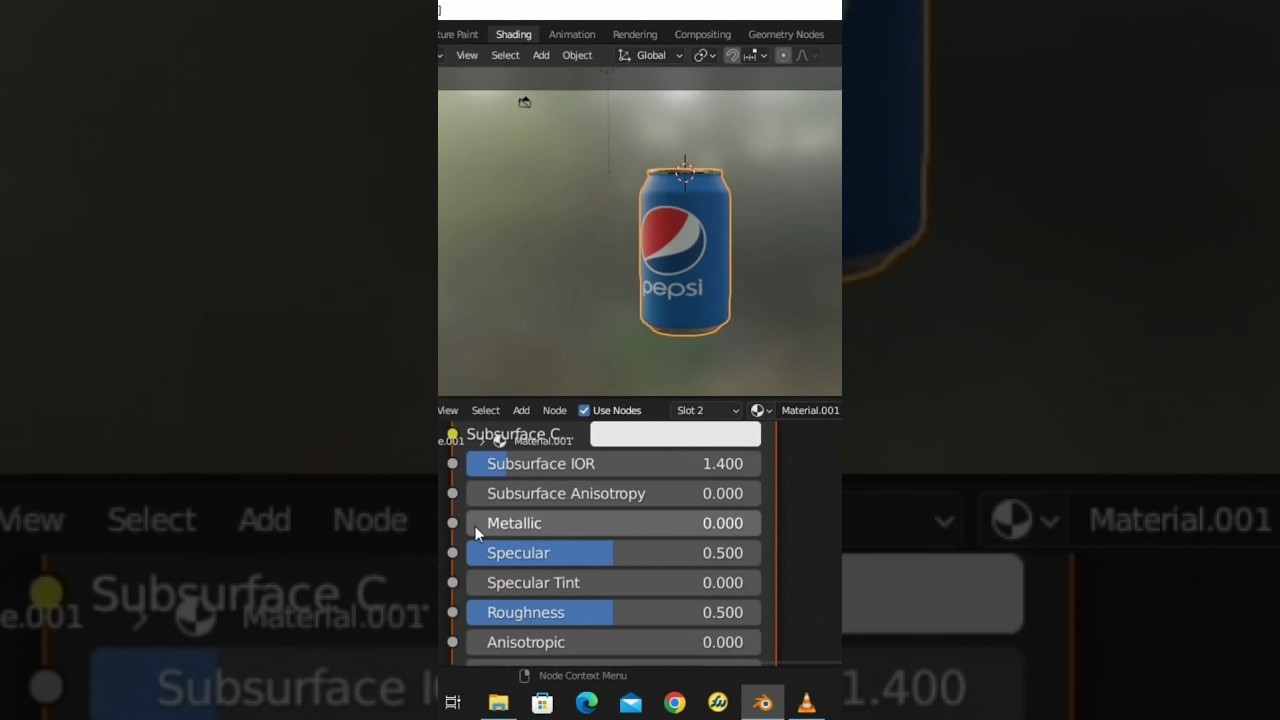Viewport: 1280px width, 720px height.
Task: Click the Subsurface IOR input socket
Action: (x=452, y=464)
